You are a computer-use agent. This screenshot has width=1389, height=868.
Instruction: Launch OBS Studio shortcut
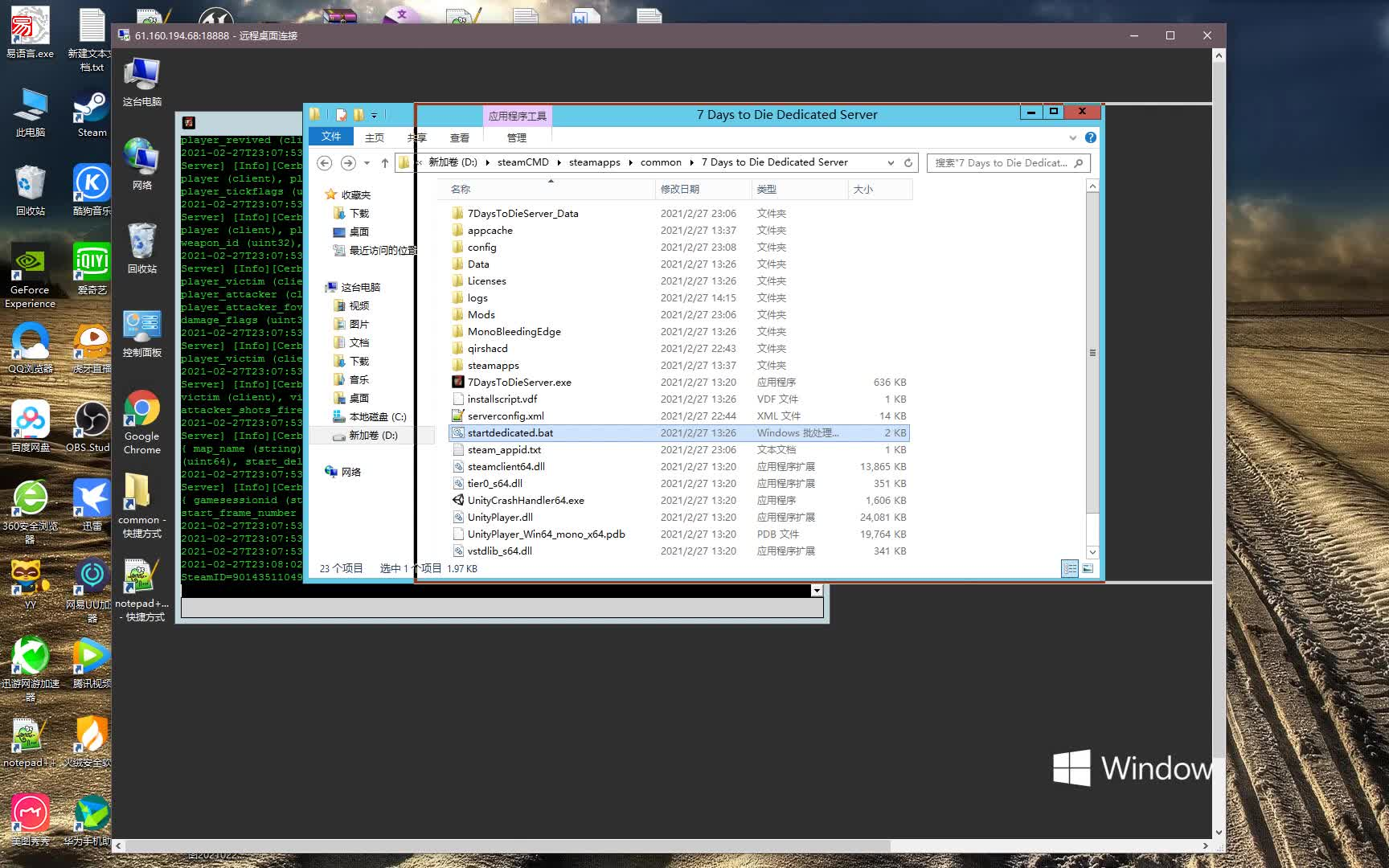pos(90,427)
